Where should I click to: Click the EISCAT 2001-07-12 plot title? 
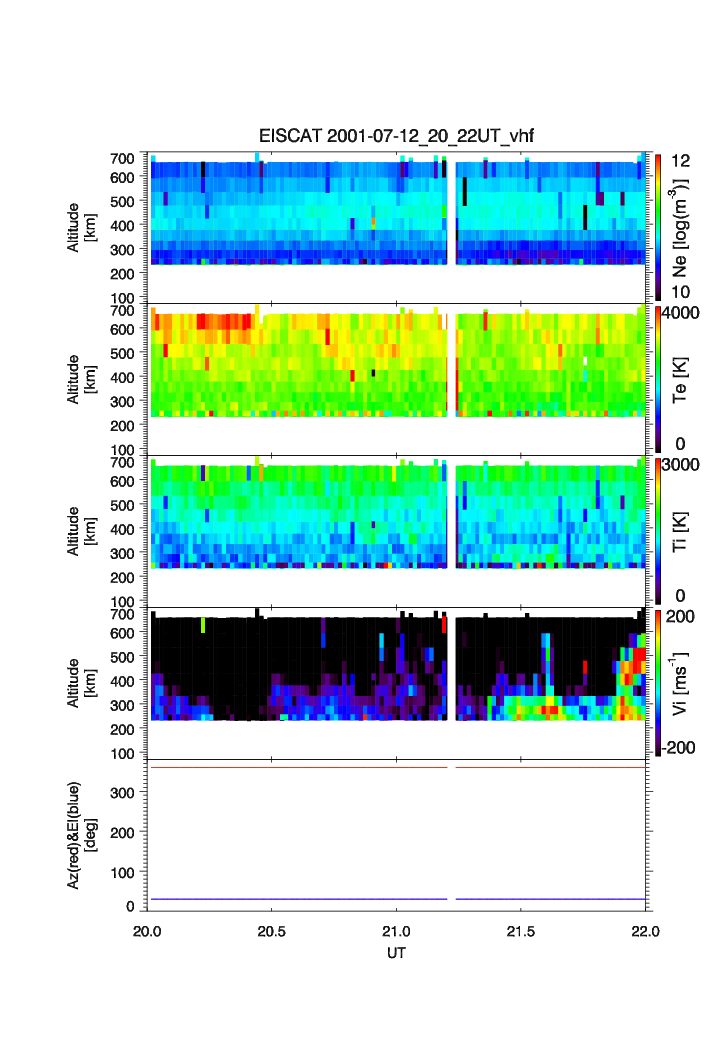397,137
